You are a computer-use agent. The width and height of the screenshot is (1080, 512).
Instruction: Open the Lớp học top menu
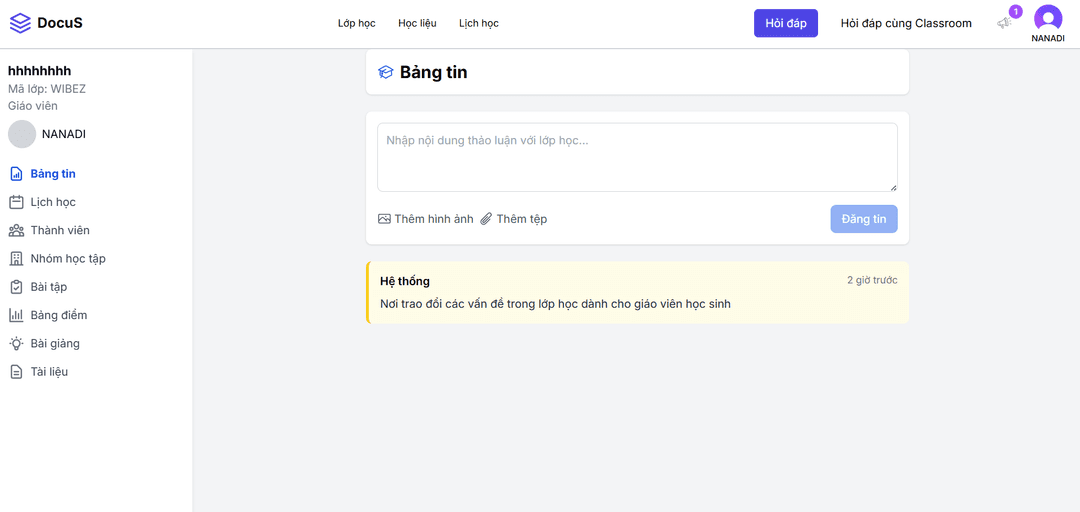click(357, 23)
